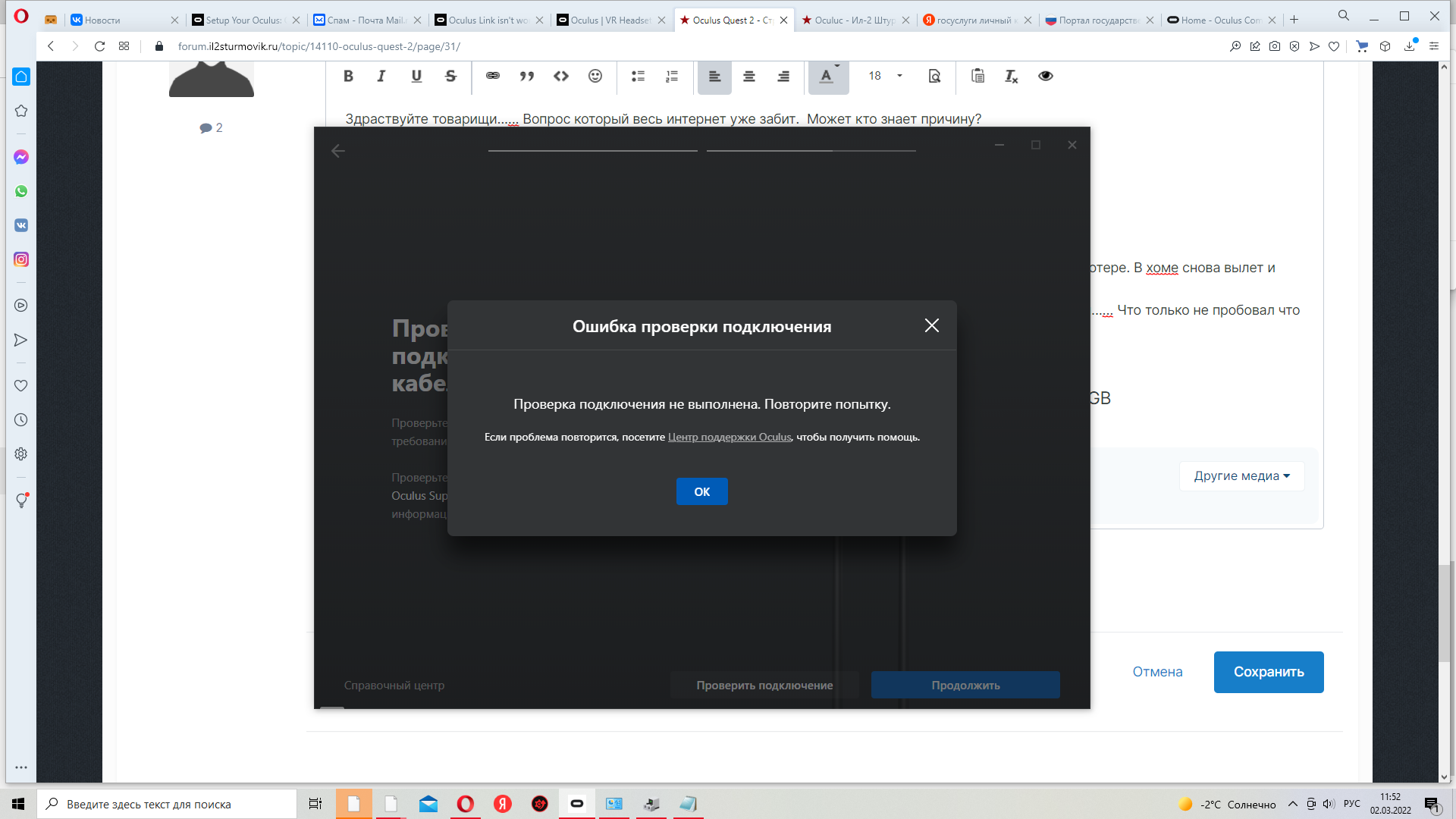Expand the Другие медиа dropdown
This screenshot has height=819, width=1456.
[1241, 475]
